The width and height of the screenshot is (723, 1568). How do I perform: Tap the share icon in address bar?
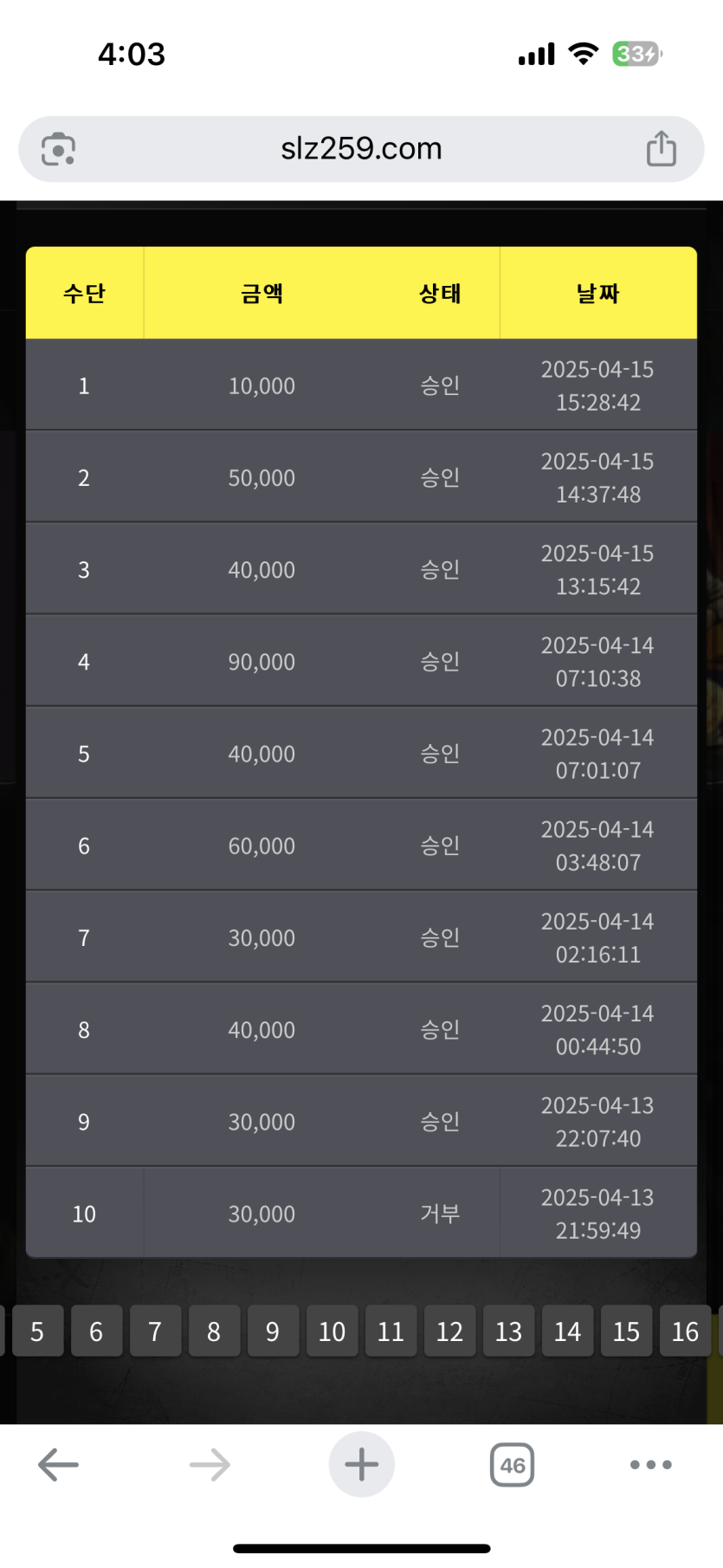pyautogui.click(x=662, y=149)
